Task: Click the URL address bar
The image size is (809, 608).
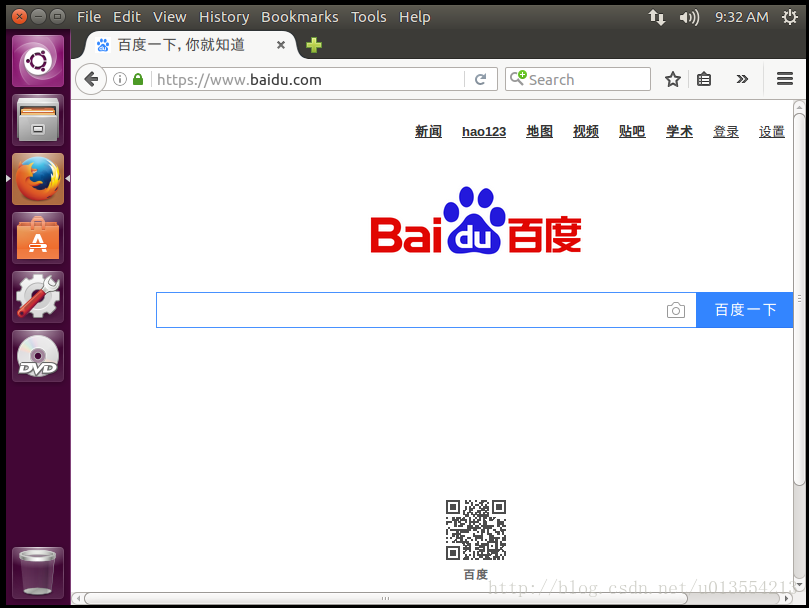Action: (309, 79)
